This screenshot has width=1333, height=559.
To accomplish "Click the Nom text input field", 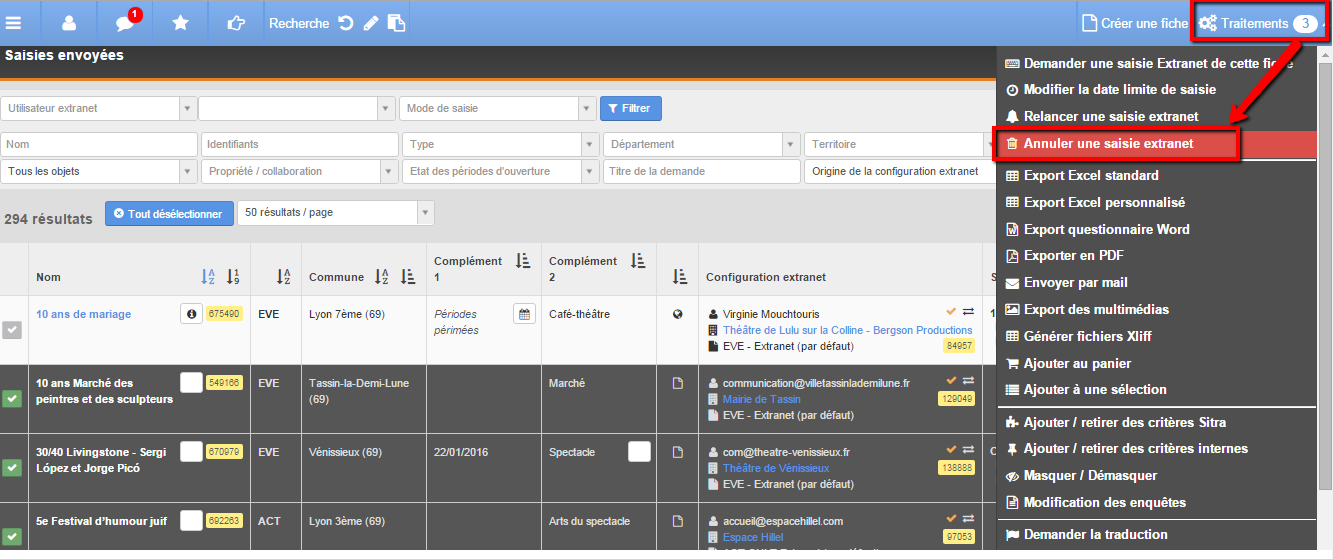I will pyautogui.click(x=99, y=144).
